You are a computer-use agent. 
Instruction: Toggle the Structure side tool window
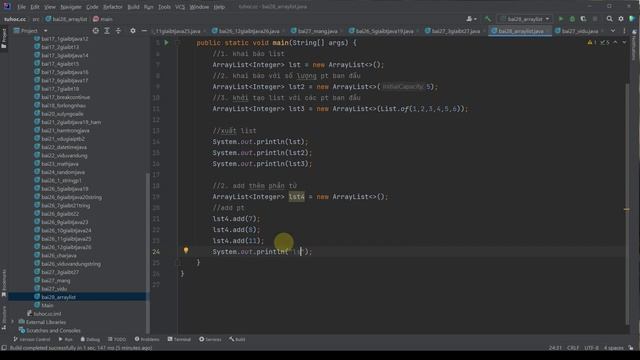click(4, 318)
